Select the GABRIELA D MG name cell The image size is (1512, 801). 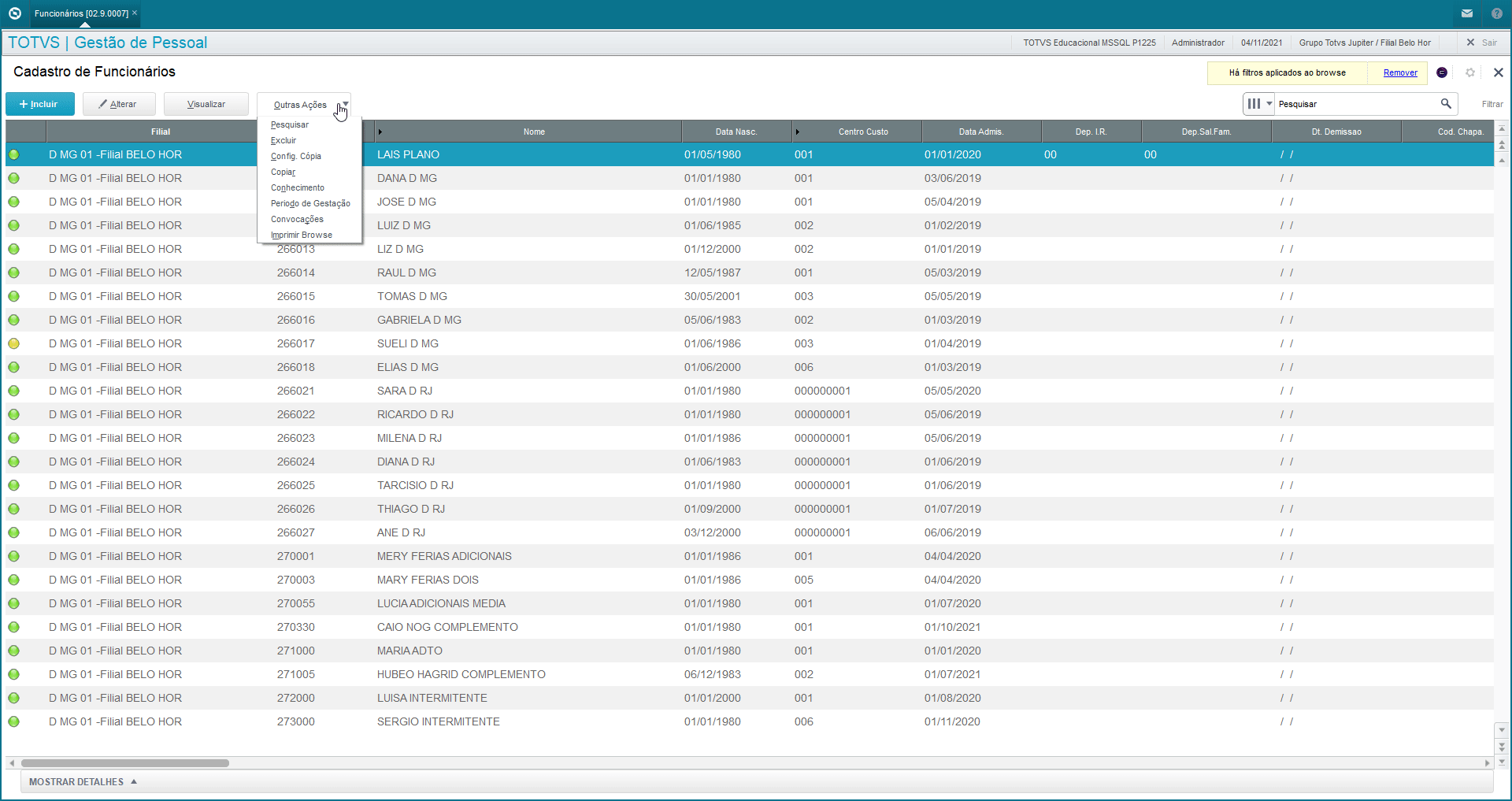point(419,320)
